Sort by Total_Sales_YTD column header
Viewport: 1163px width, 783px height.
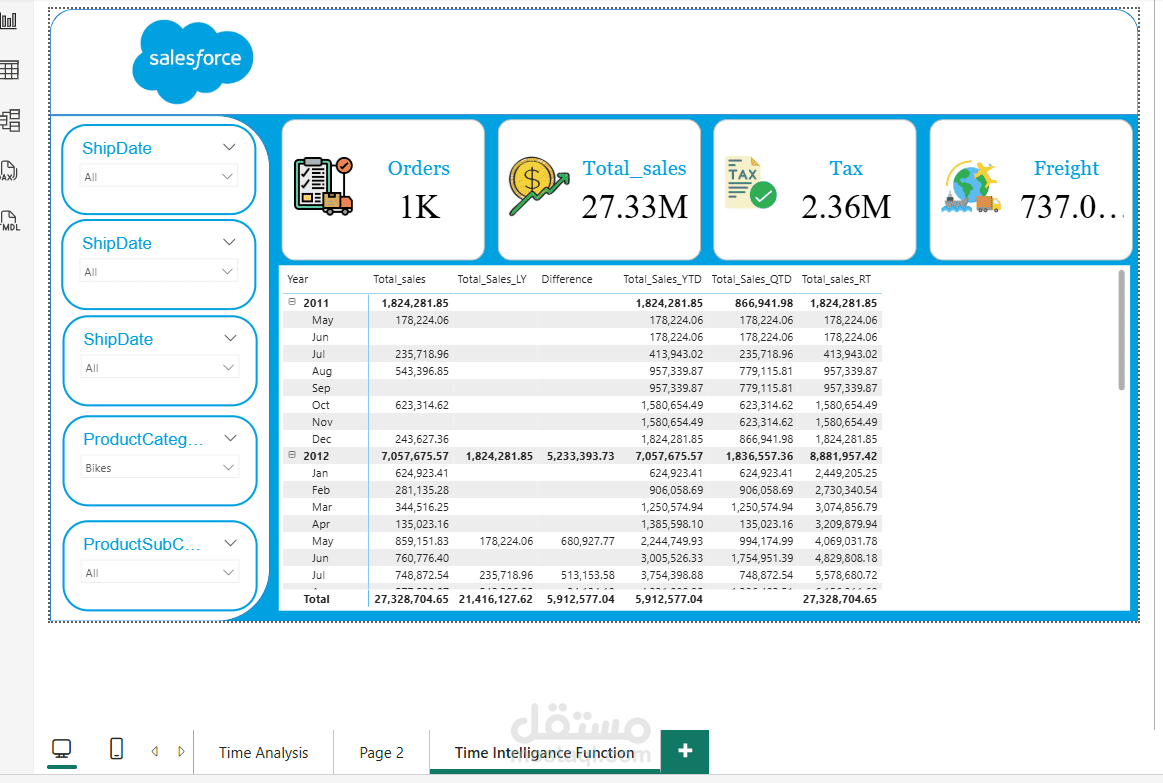[662, 280]
